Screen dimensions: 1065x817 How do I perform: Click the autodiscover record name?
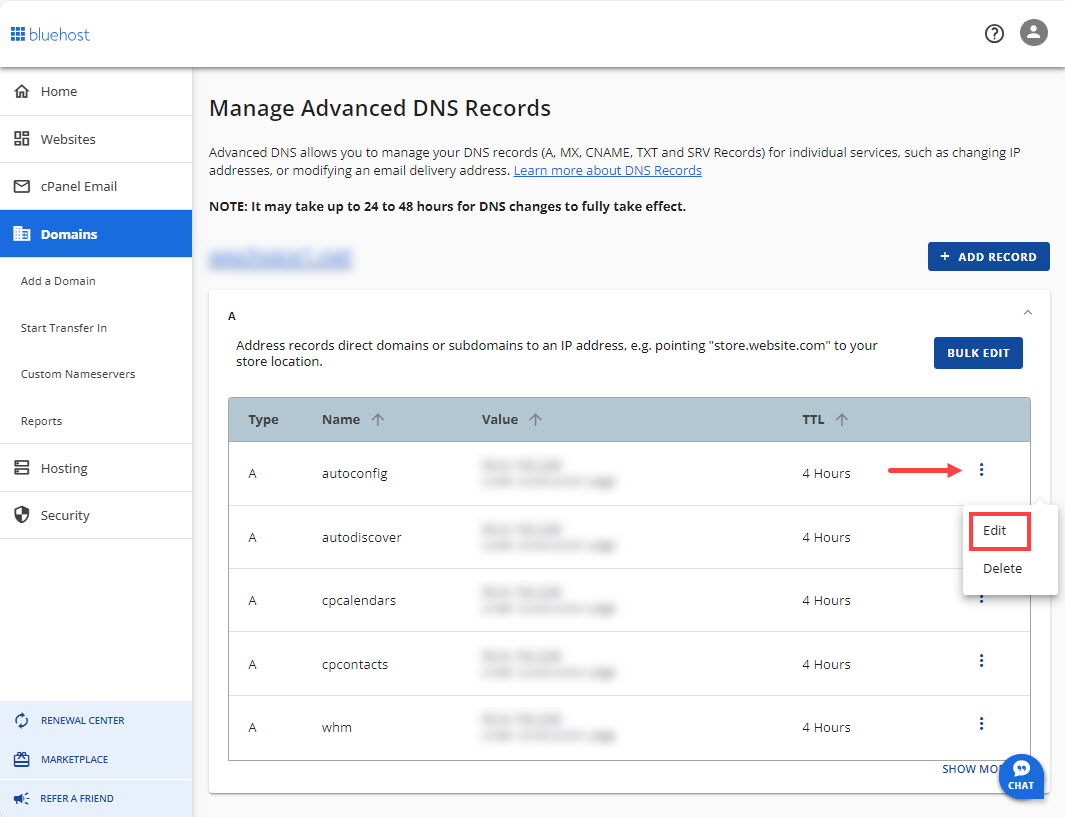pyautogui.click(x=361, y=537)
